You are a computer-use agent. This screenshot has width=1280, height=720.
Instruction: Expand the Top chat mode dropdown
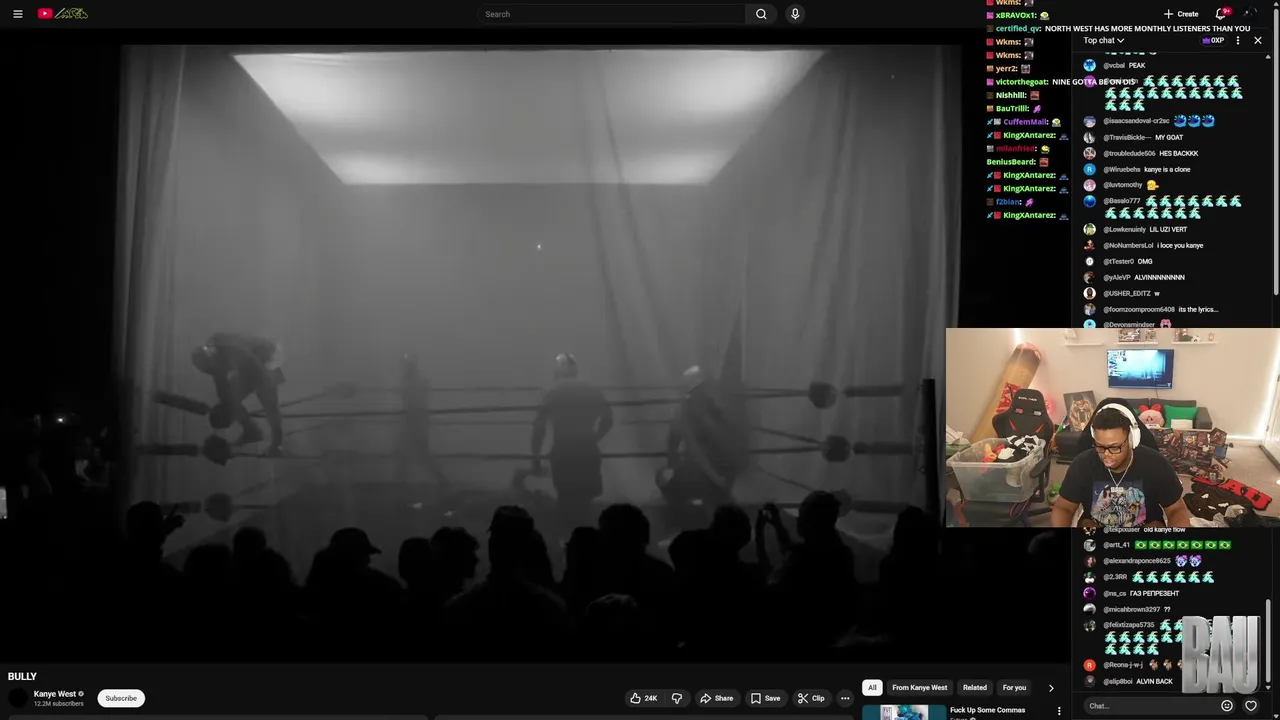[1104, 41]
